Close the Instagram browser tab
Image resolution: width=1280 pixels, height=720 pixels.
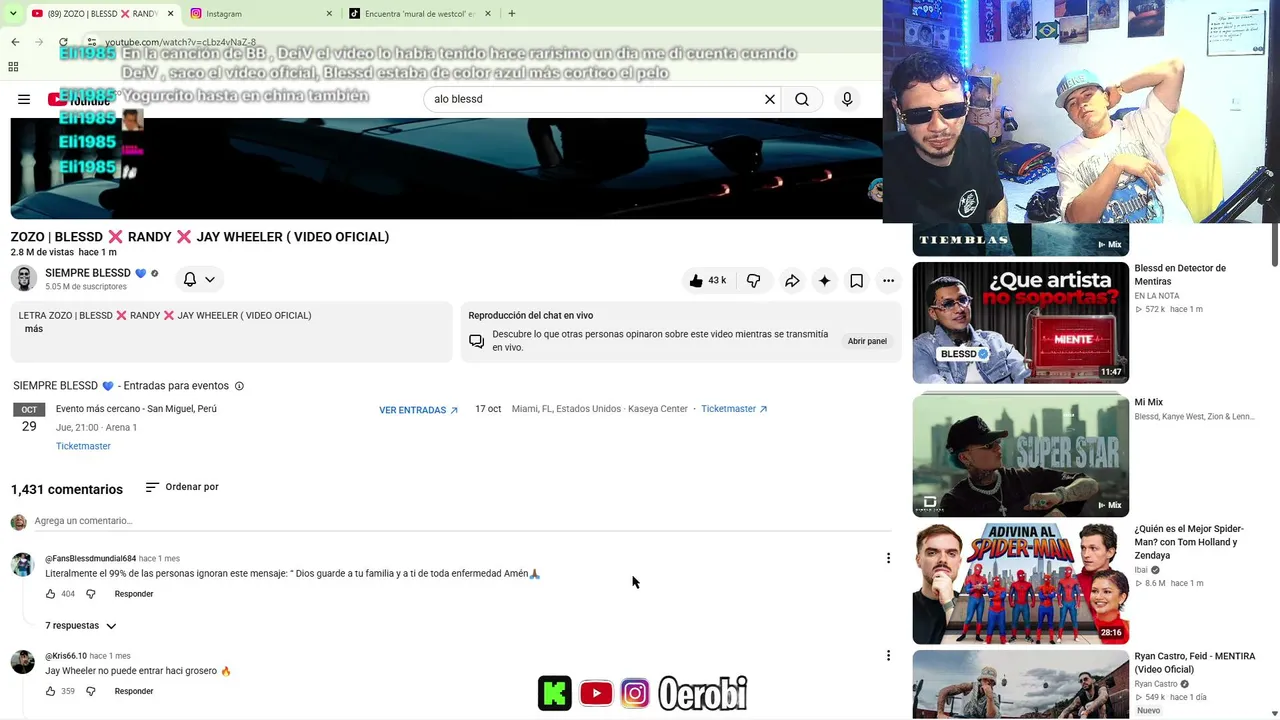330,14
